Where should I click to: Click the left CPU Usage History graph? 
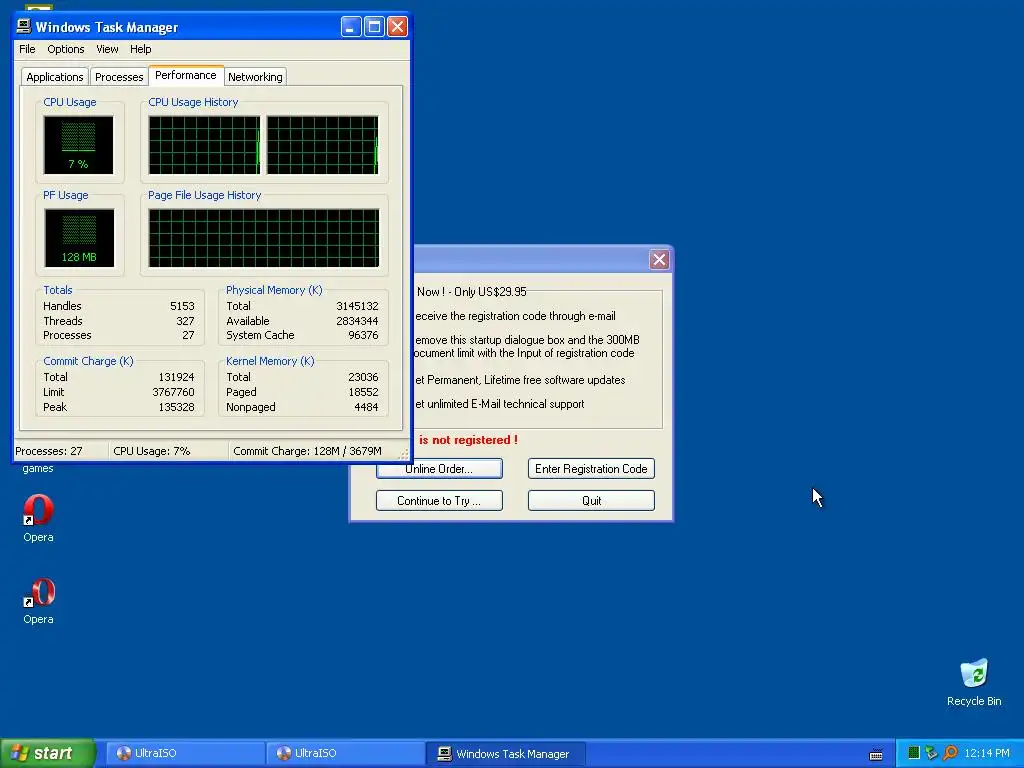(x=204, y=145)
